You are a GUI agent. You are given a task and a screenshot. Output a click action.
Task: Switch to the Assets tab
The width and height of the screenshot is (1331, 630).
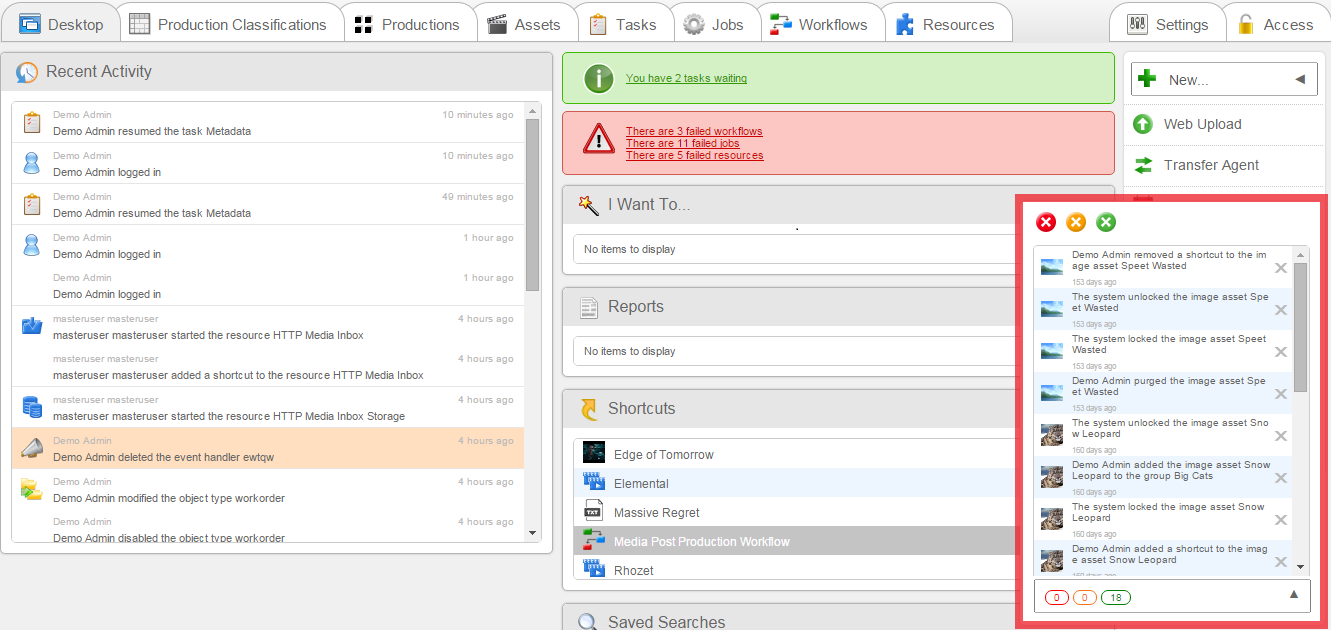[x=524, y=24]
